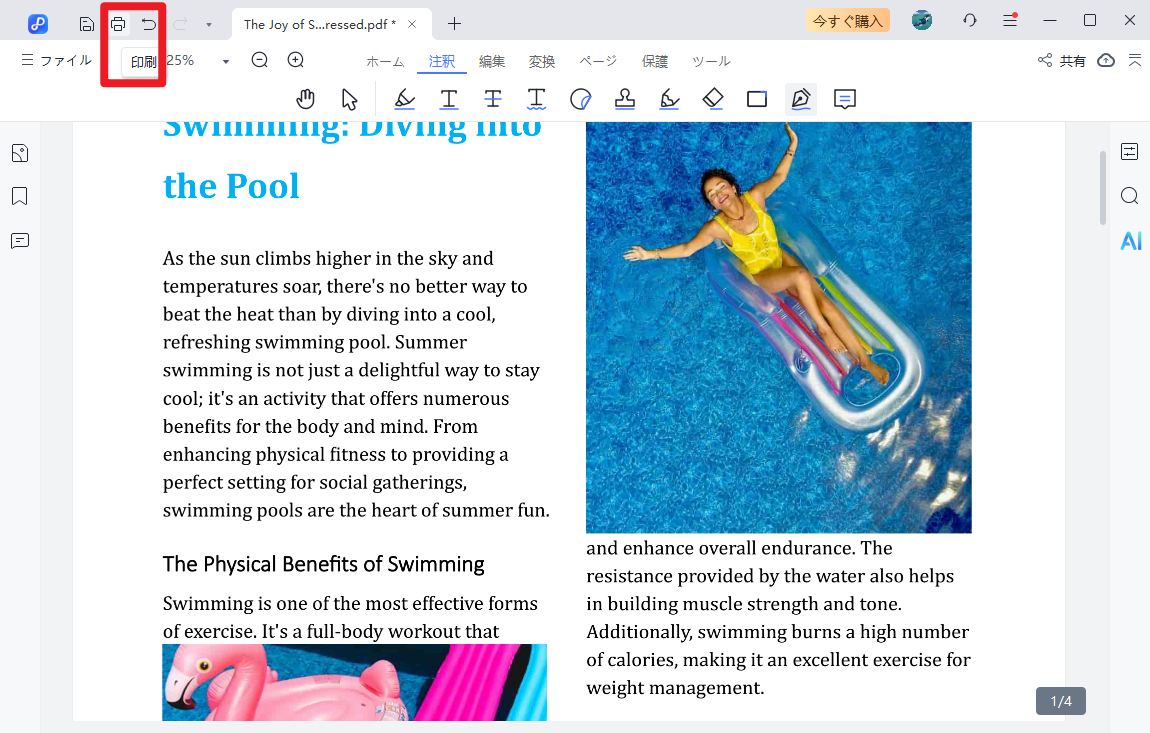Switch to the 編集 tab
This screenshot has height=733, width=1150.
(492, 61)
